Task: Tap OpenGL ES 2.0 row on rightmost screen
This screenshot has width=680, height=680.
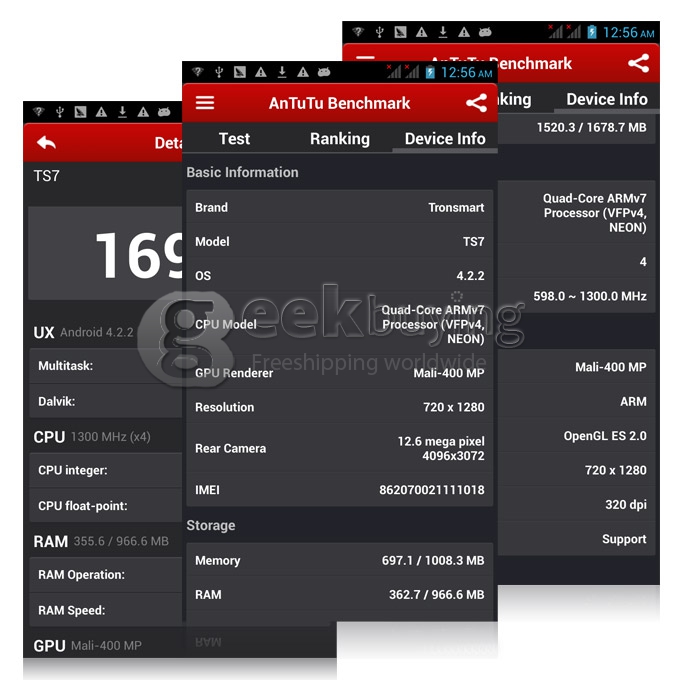Action: [576, 436]
